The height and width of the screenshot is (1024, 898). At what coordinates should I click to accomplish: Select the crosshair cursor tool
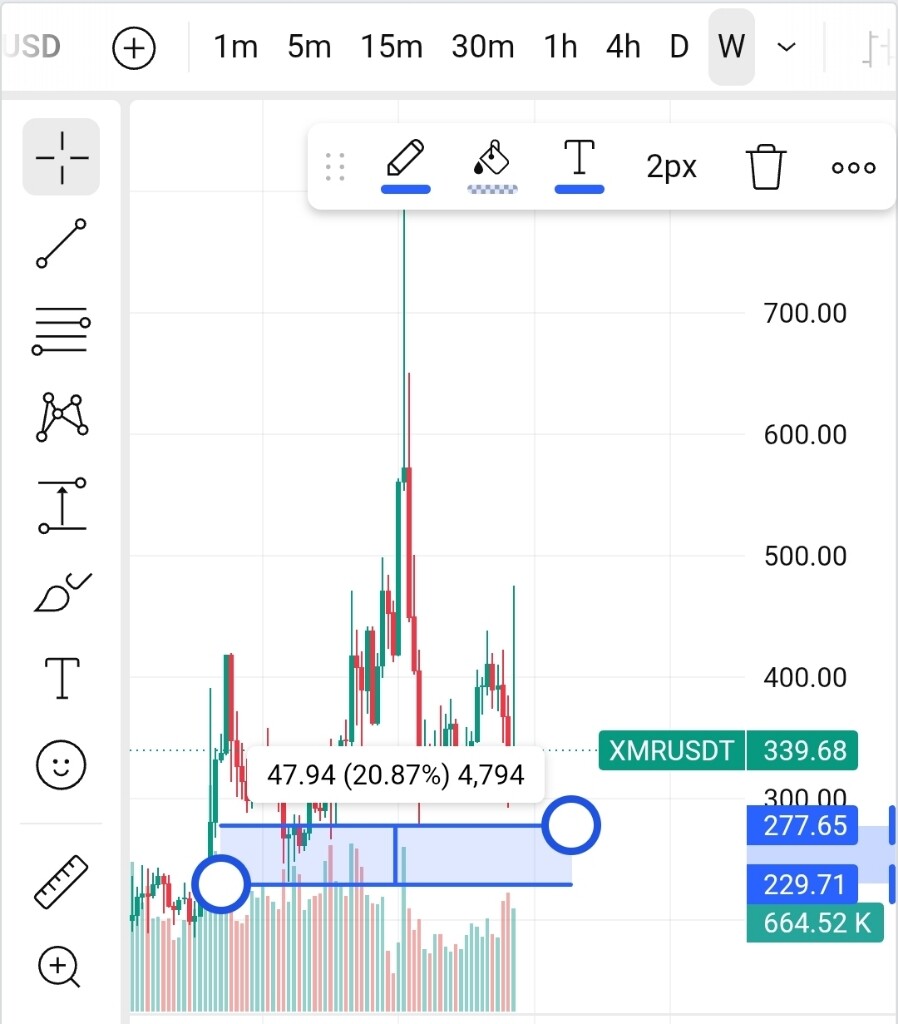[61, 157]
